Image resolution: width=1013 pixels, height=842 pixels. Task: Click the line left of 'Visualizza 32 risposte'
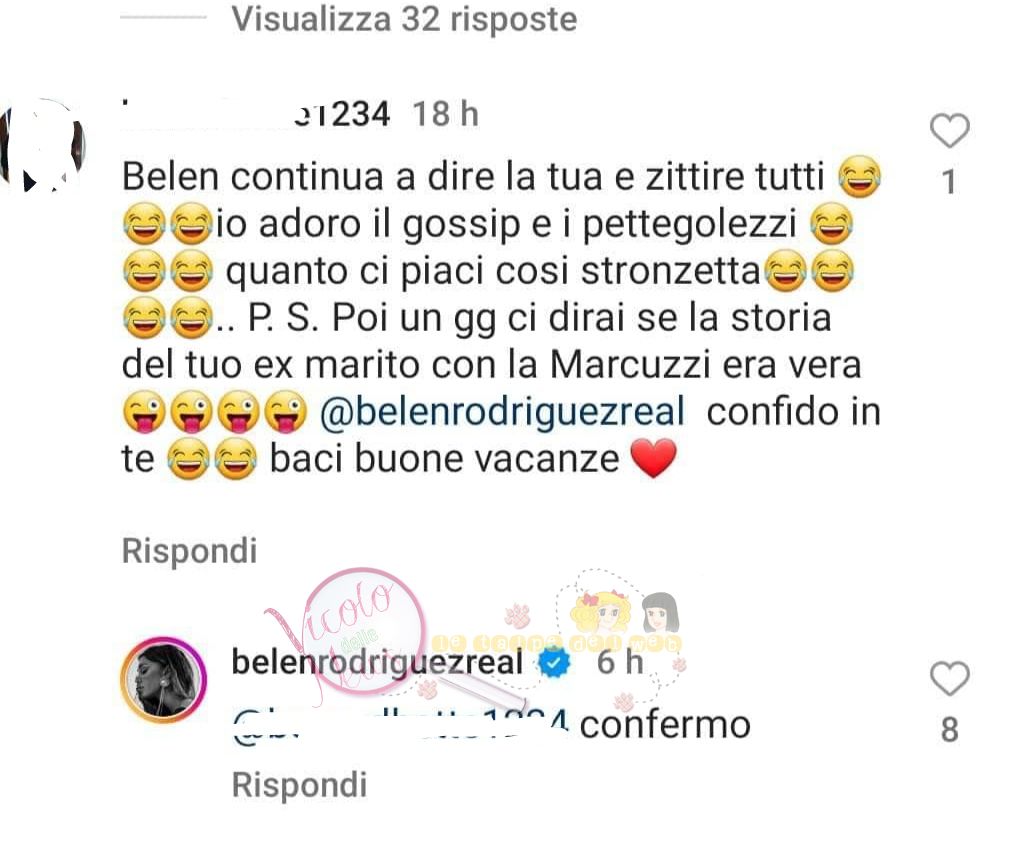point(163,19)
